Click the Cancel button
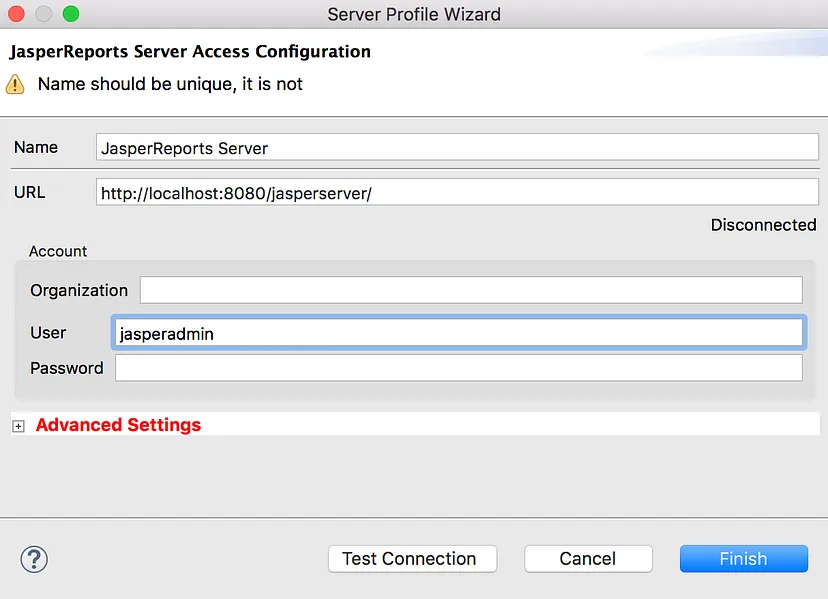The image size is (828, 599). coord(588,559)
